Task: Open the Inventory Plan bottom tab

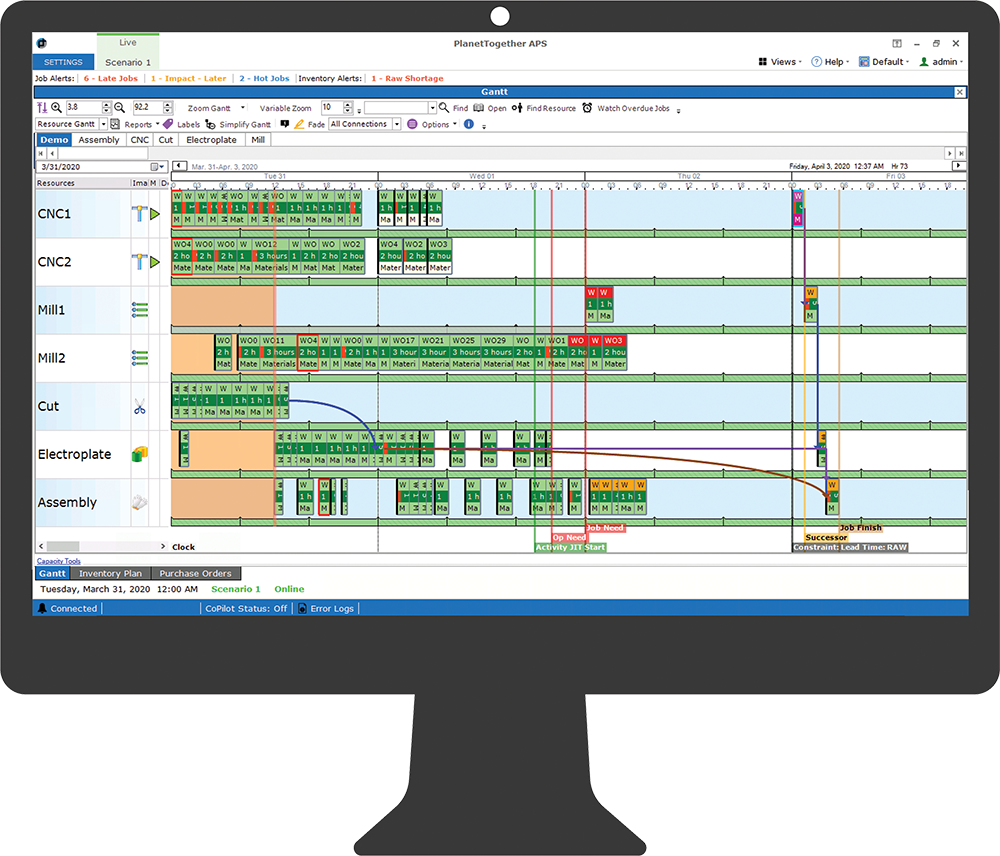Action: [110, 573]
